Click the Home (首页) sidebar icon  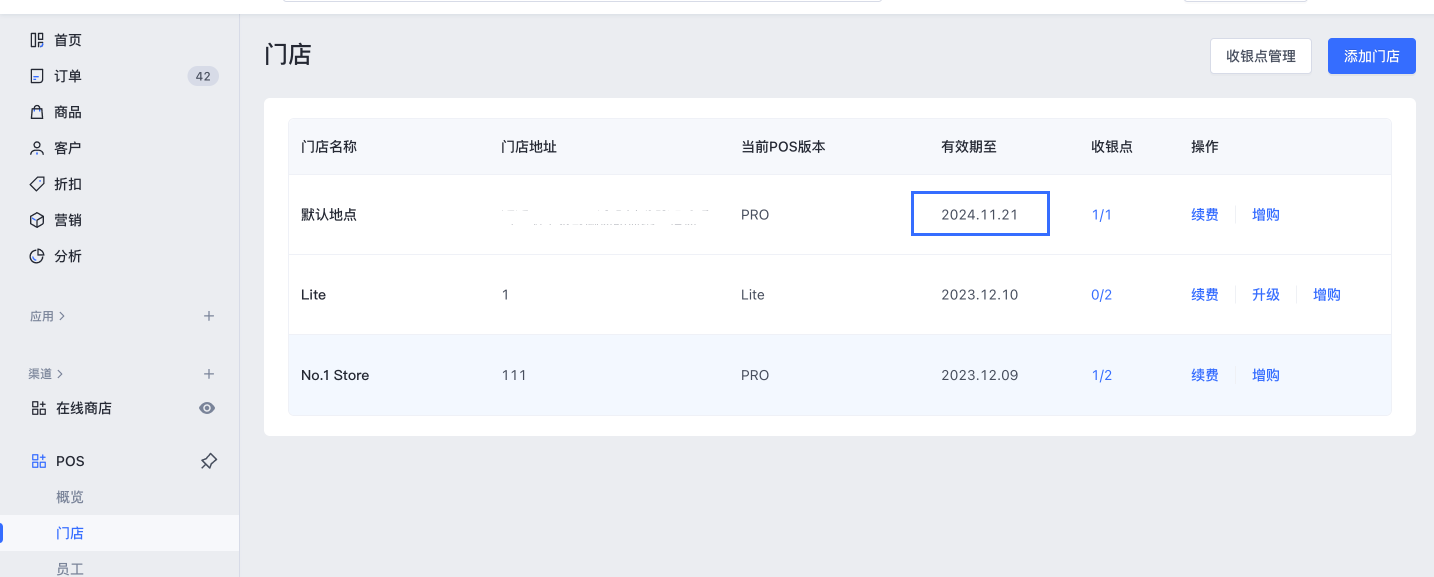(x=37, y=40)
